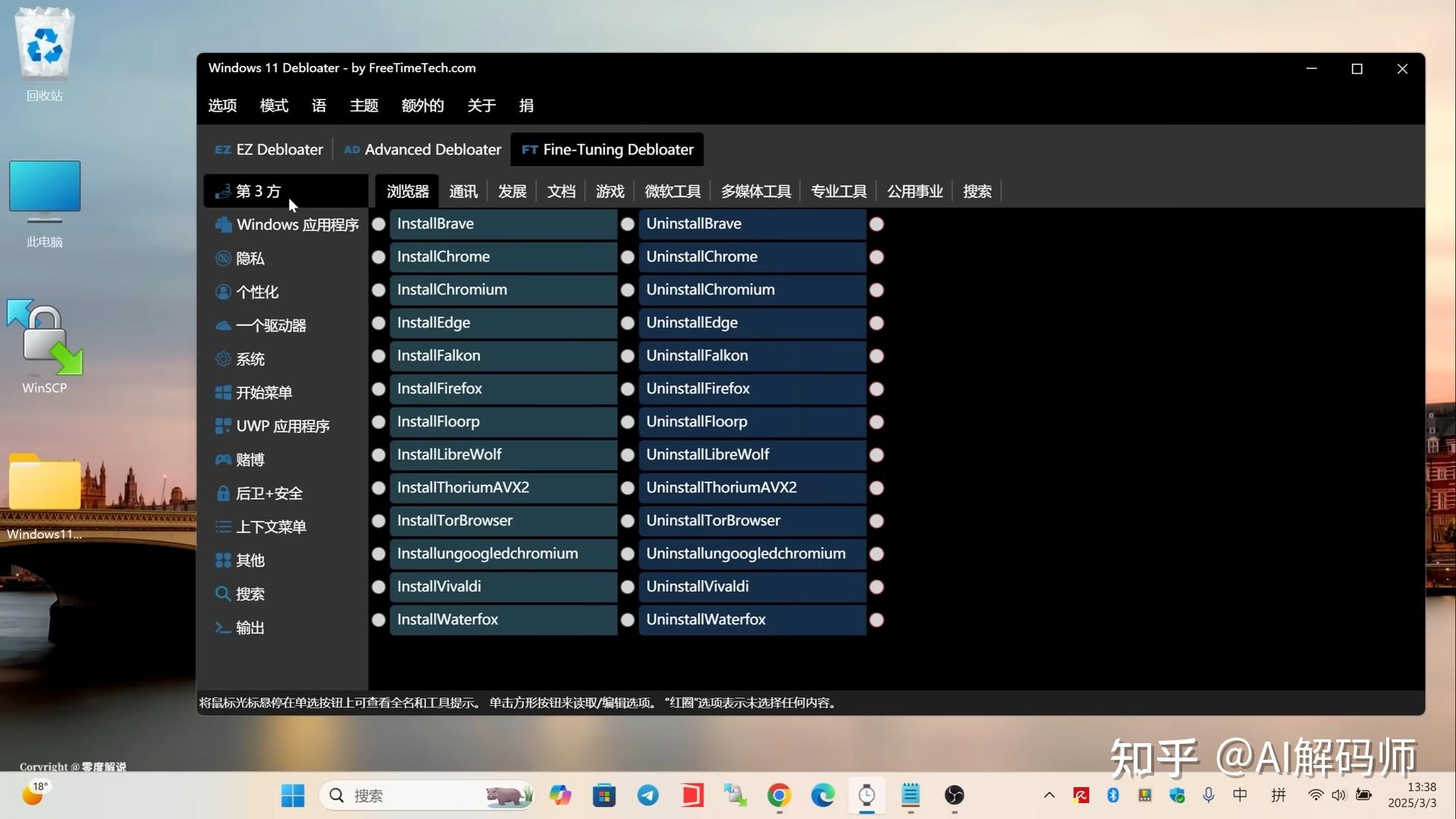
Task: Open the 输出 (Output) sidebar panel
Action: [249, 627]
